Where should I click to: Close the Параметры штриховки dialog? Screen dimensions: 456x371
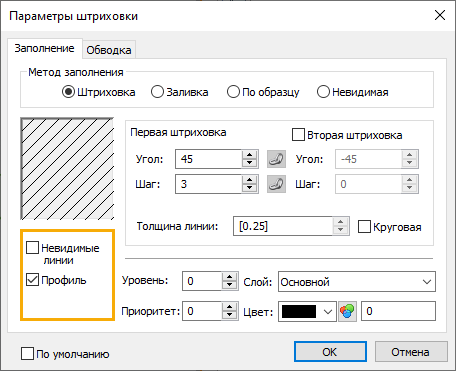pyautogui.click(x=440, y=15)
